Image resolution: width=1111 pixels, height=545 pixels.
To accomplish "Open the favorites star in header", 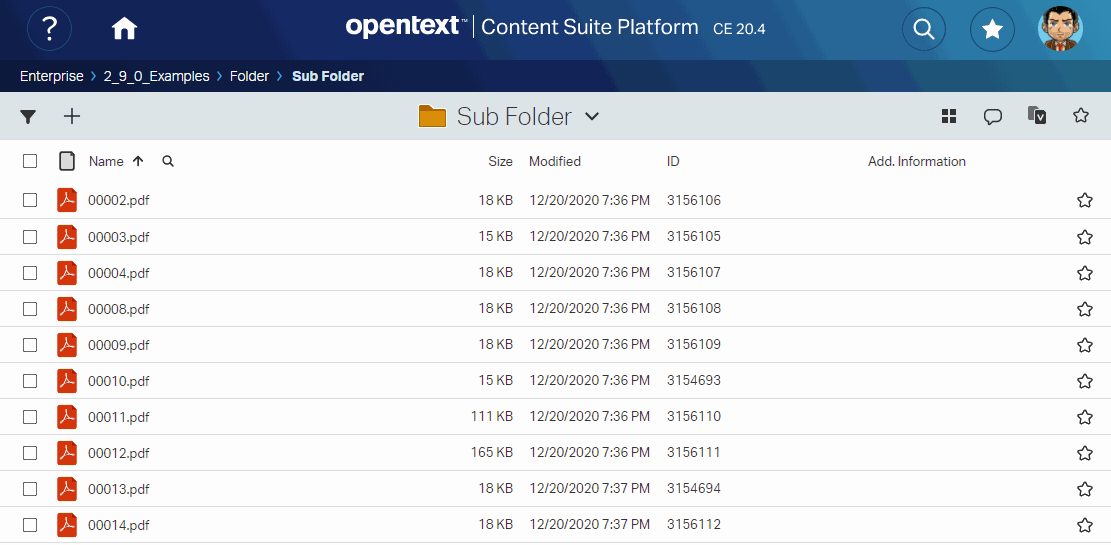I will (991, 29).
